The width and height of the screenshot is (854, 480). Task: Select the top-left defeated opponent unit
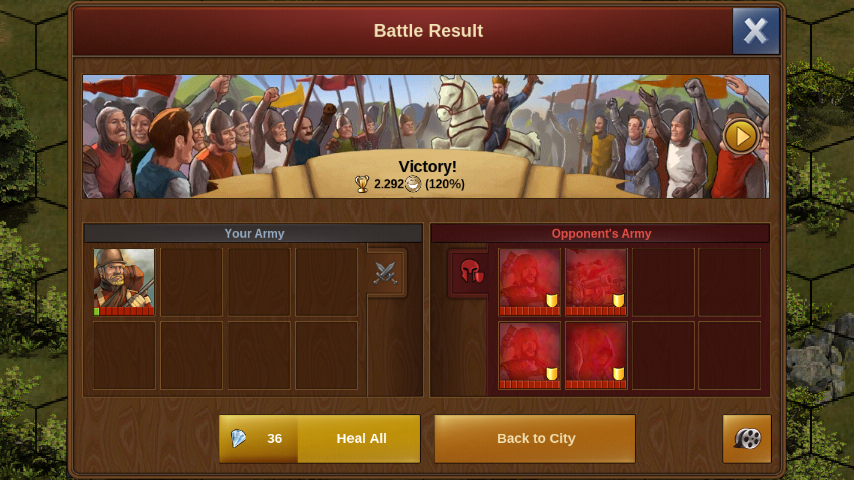pos(529,282)
